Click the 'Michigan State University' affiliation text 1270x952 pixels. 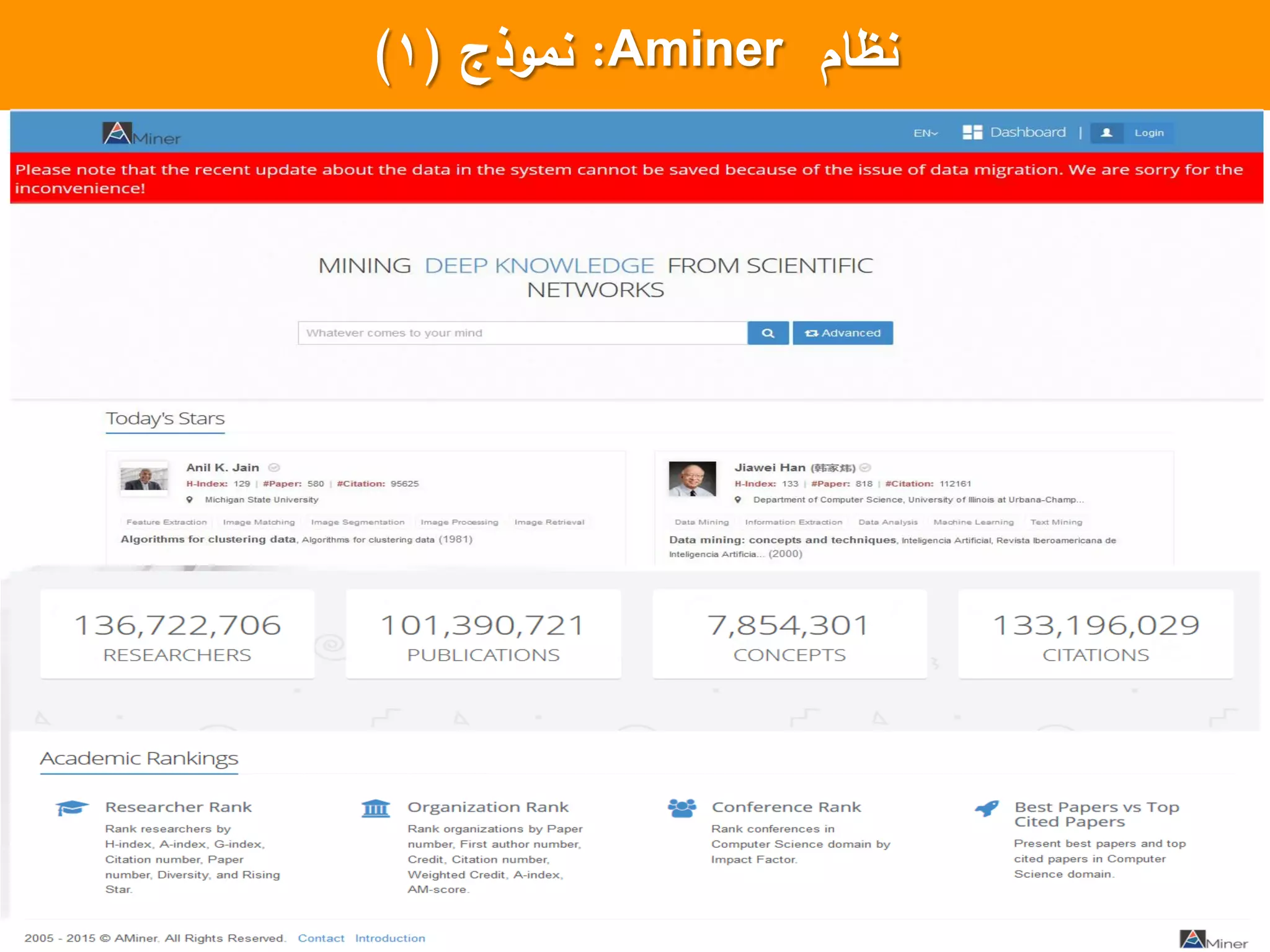tap(262, 500)
